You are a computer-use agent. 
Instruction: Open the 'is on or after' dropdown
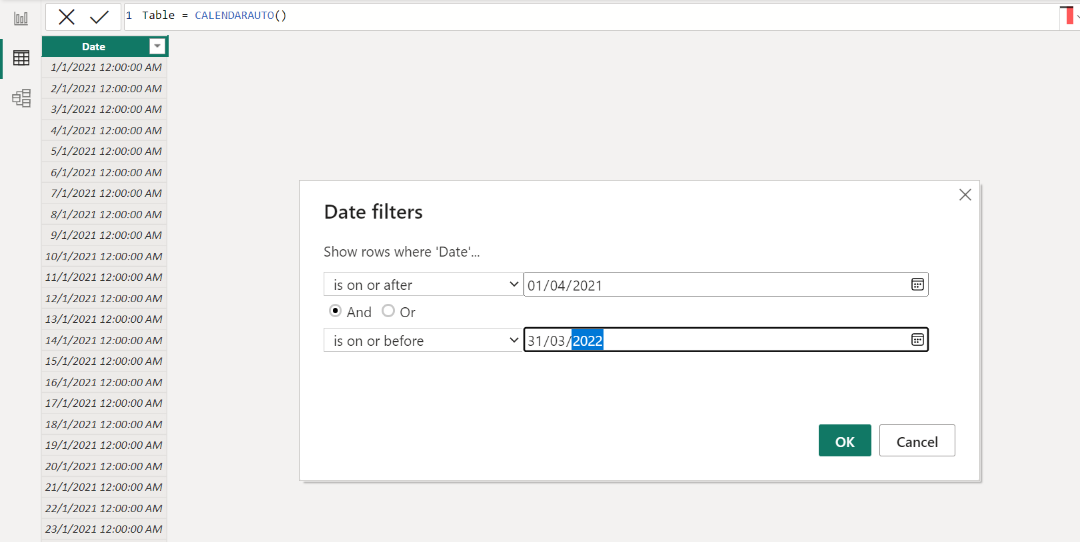pos(423,284)
